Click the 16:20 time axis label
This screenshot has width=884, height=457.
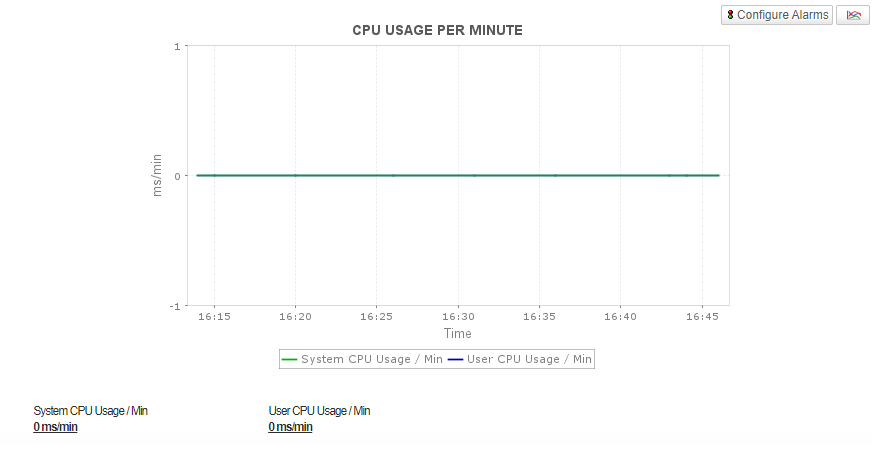click(x=295, y=316)
